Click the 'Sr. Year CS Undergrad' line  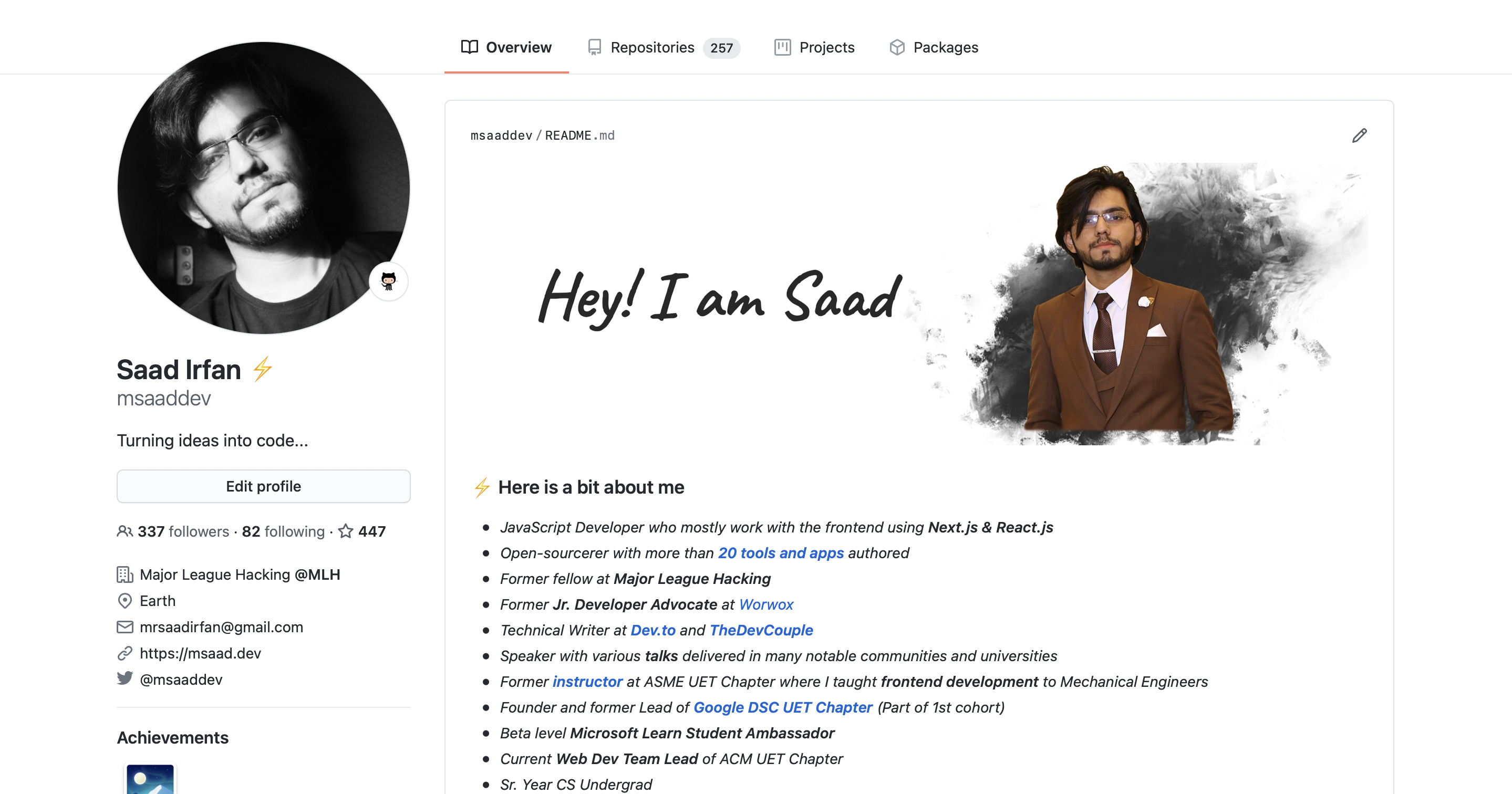pyautogui.click(x=576, y=785)
